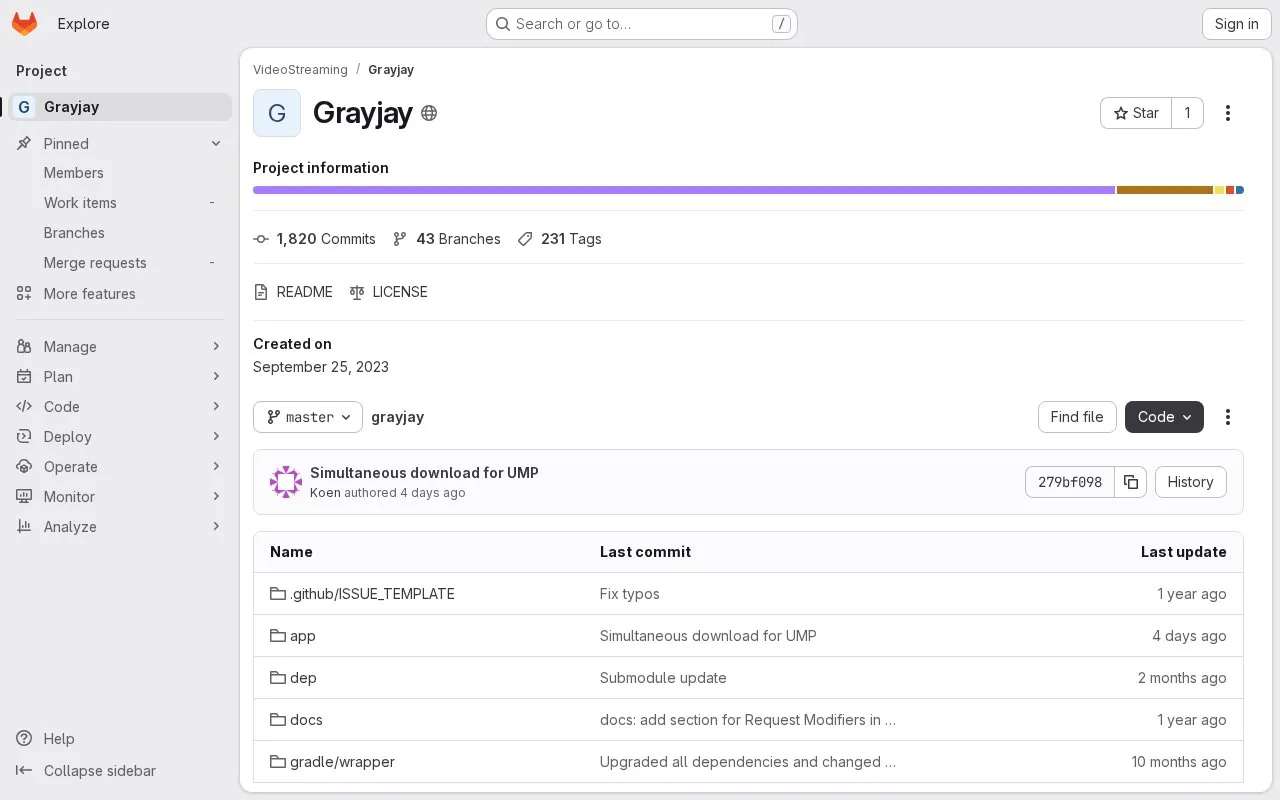Collapse the Pinned section
The height and width of the screenshot is (800, 1280).
click(120, 144)
